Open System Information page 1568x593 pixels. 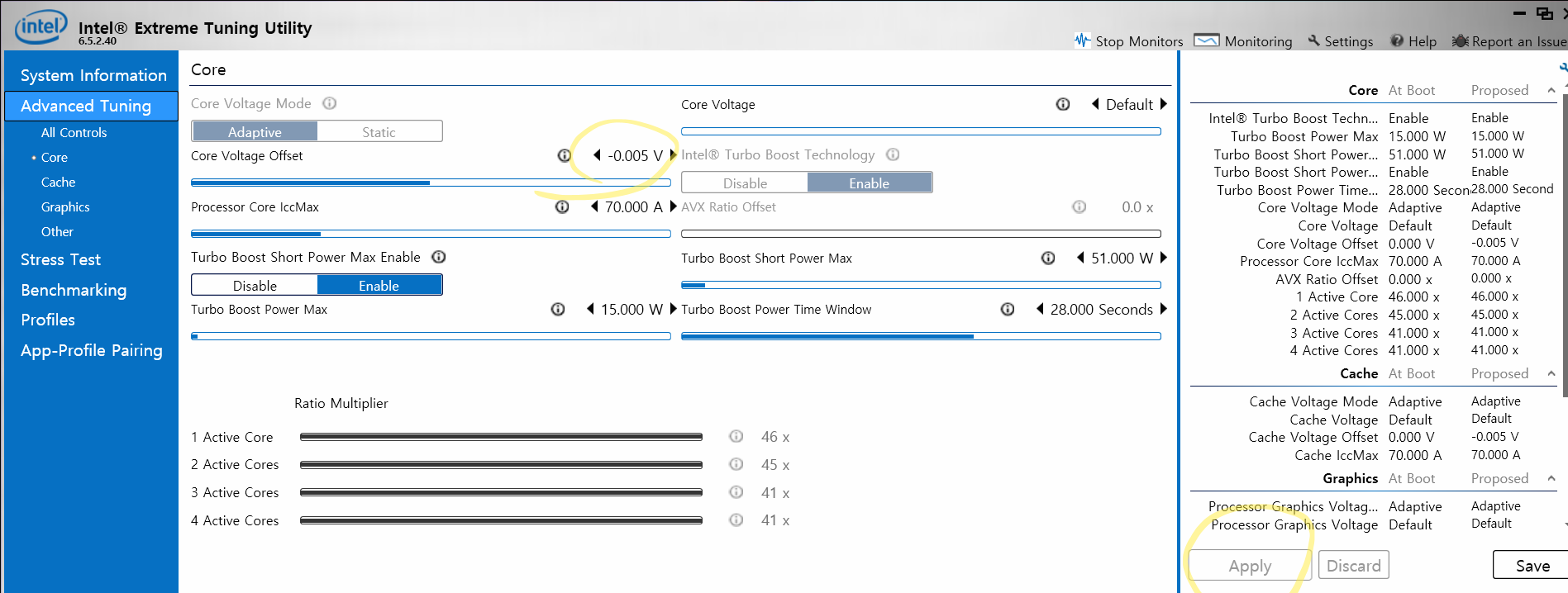pos(93,75)
